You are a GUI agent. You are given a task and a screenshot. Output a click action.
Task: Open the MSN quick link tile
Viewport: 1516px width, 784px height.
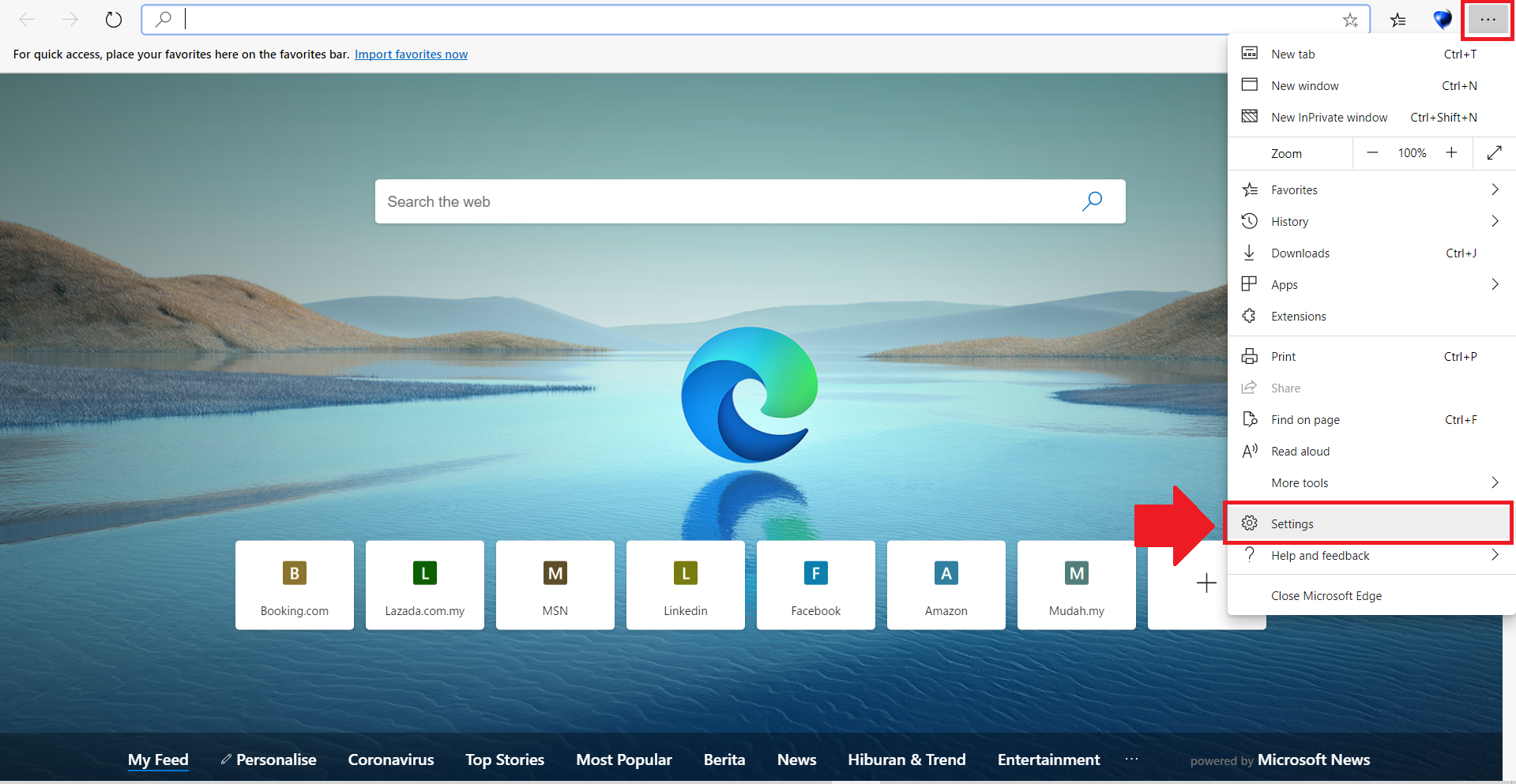point(555,585)
